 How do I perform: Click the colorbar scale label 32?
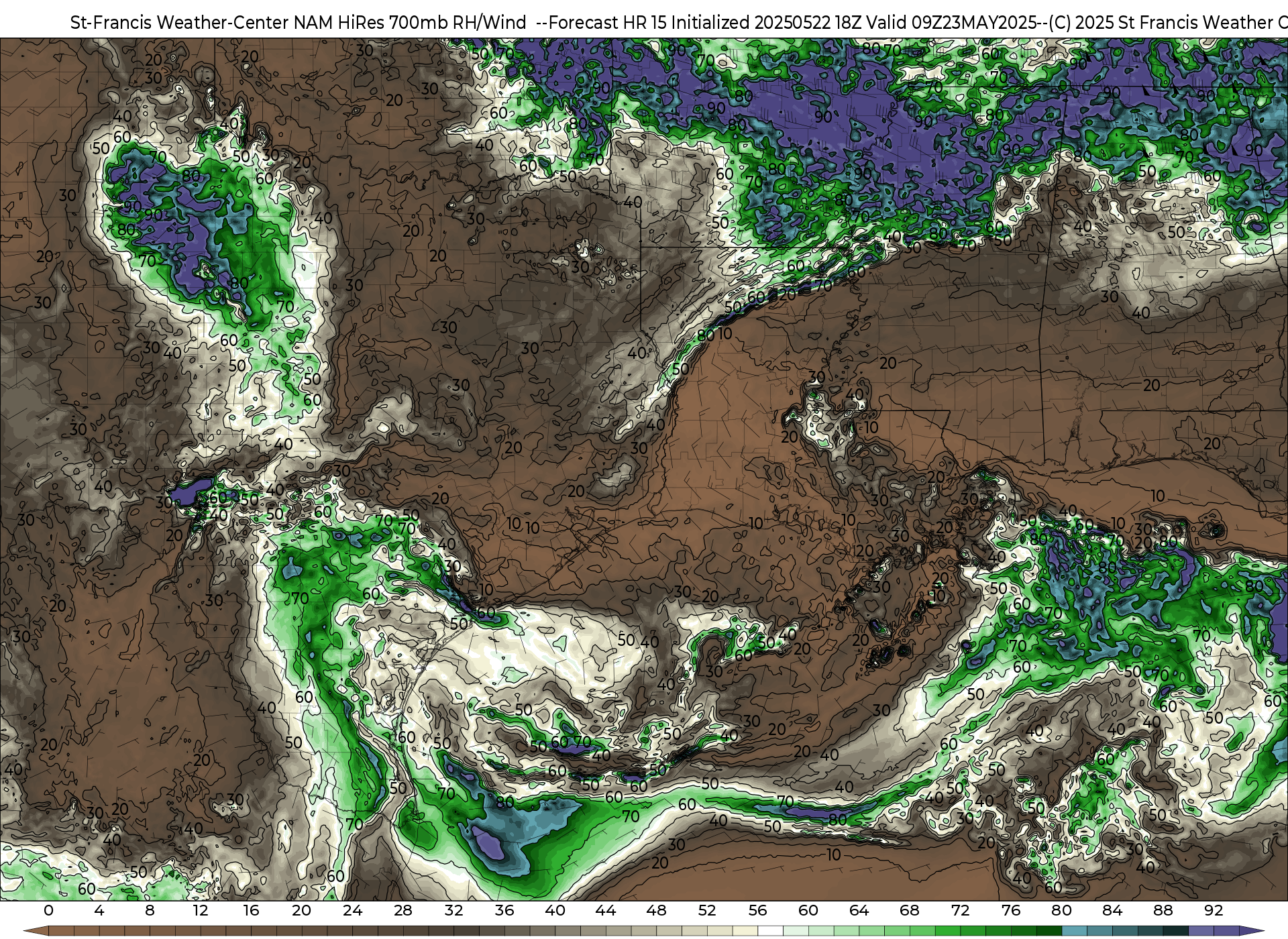click(453, 910)
